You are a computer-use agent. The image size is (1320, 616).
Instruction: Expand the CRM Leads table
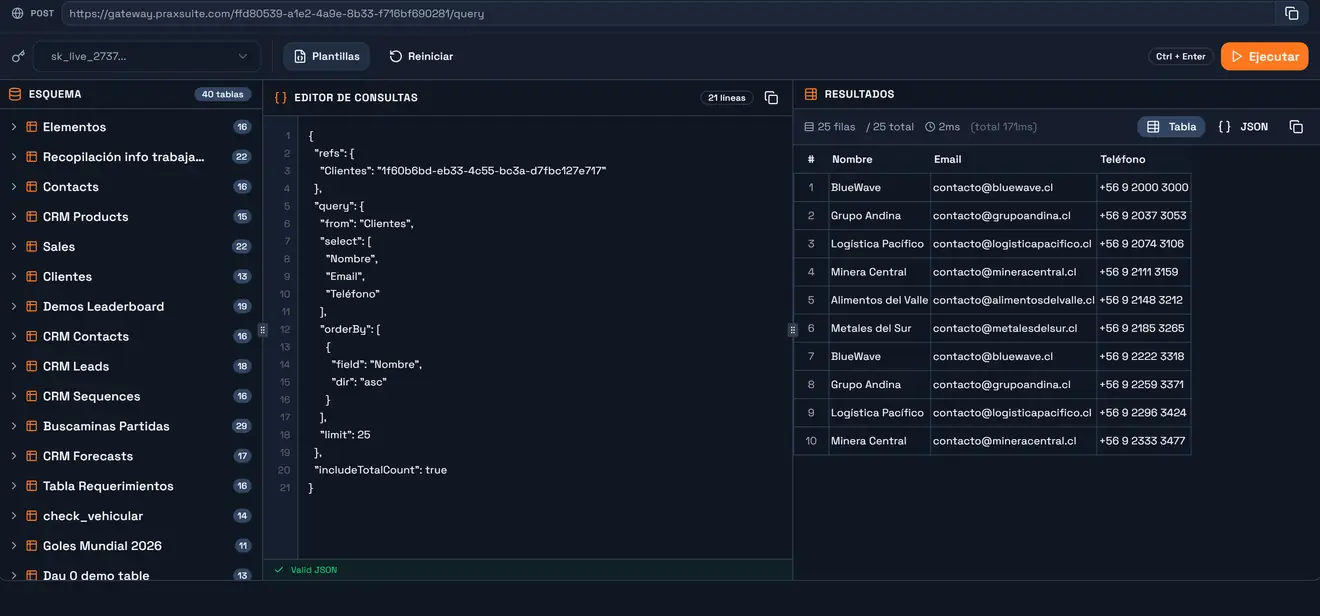[x=14, y=367]
